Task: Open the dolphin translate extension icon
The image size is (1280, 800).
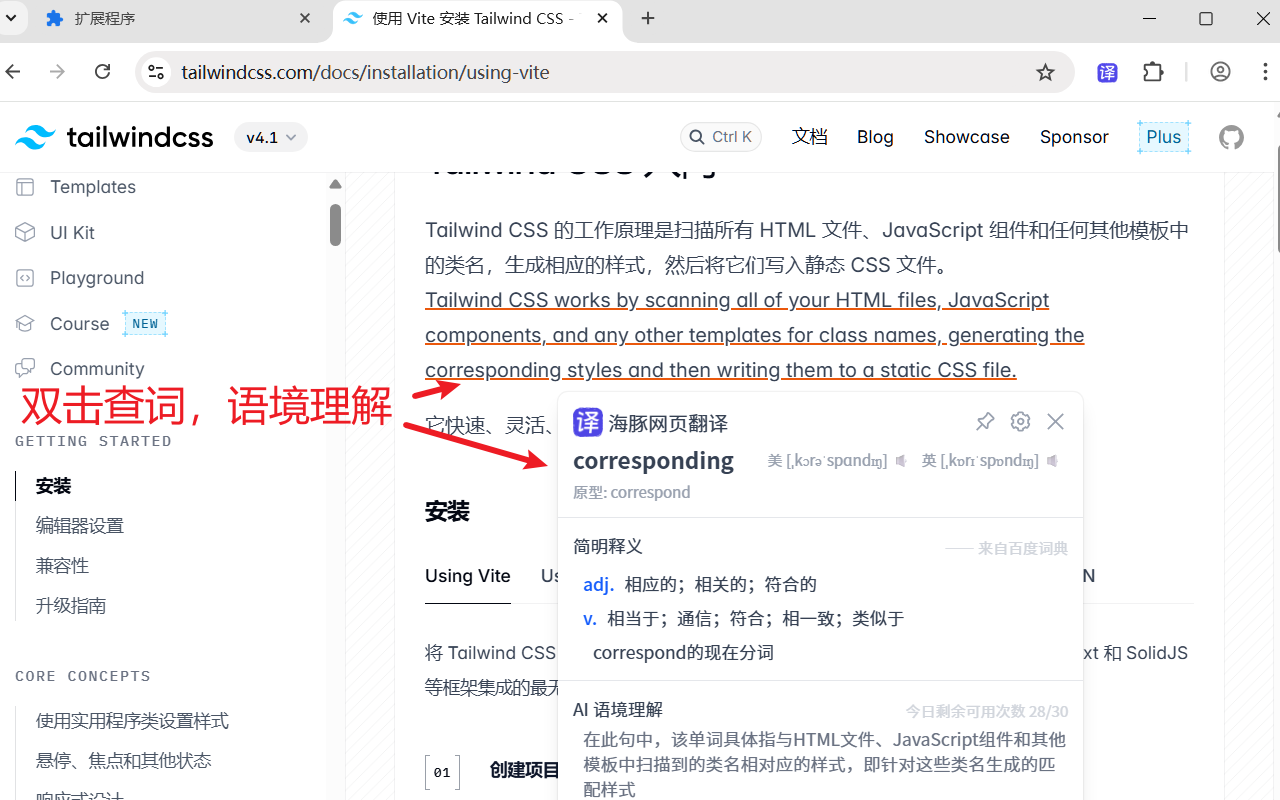Action: [x=1107, y=72]
